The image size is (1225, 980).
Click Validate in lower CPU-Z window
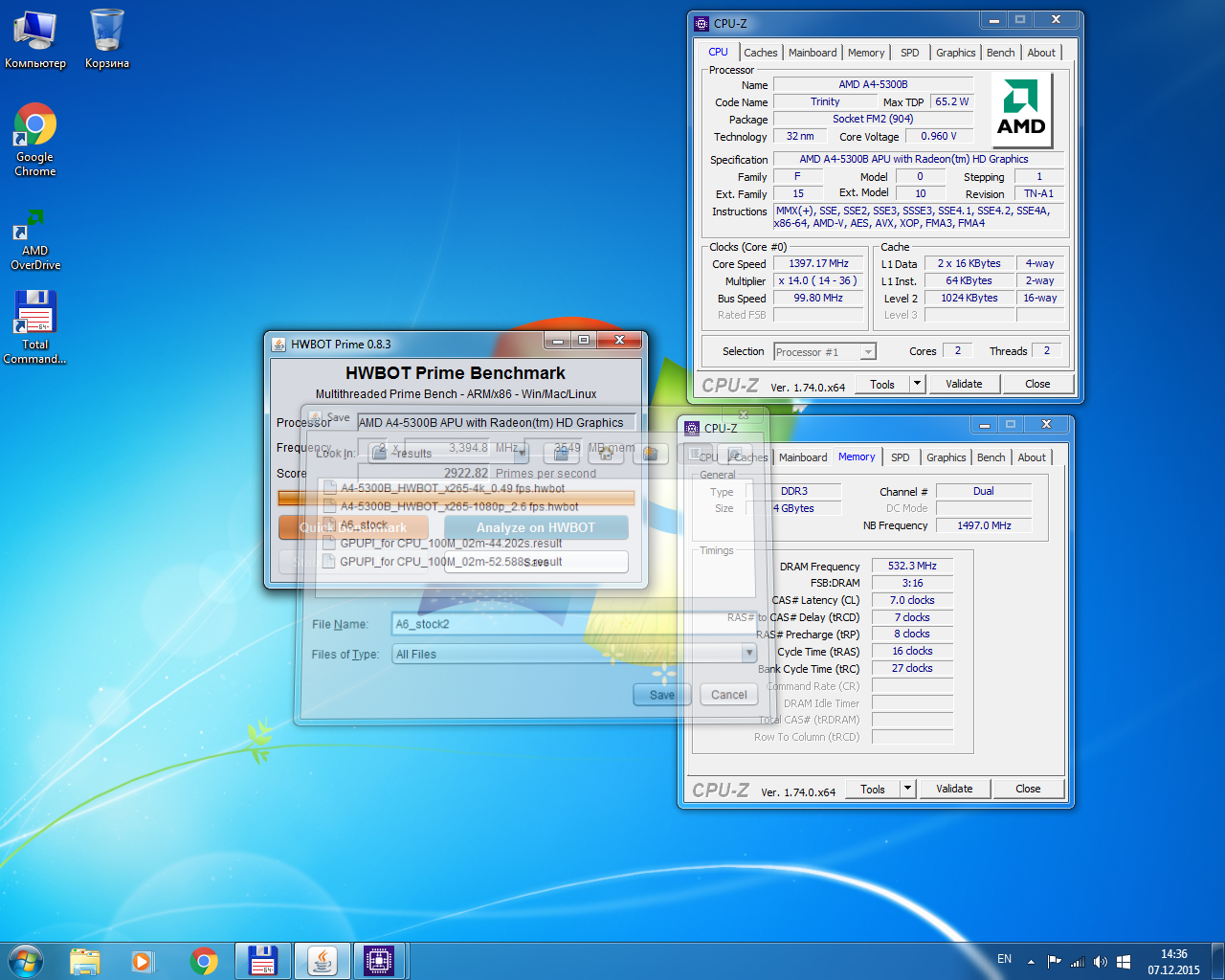pos(954,789)
